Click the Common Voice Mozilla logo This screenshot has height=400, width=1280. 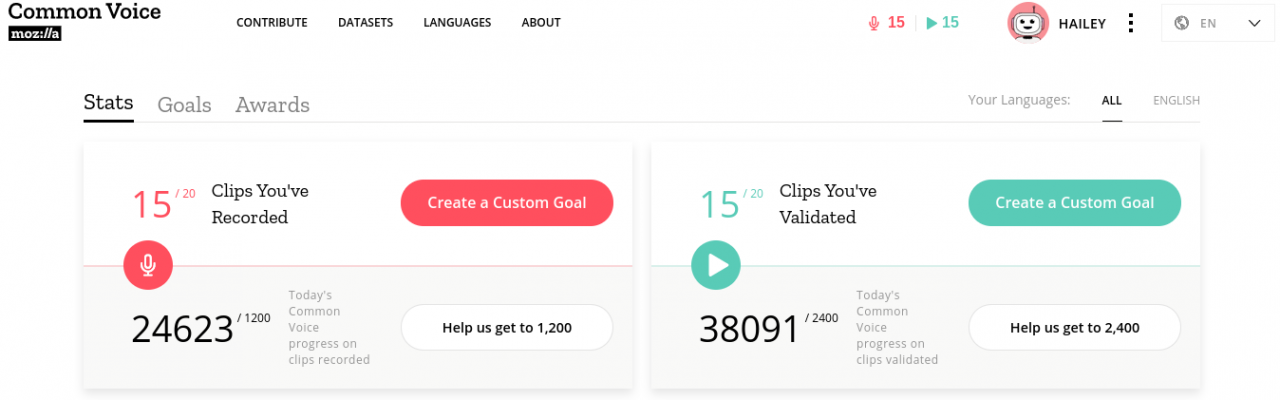tap(84, 21)
